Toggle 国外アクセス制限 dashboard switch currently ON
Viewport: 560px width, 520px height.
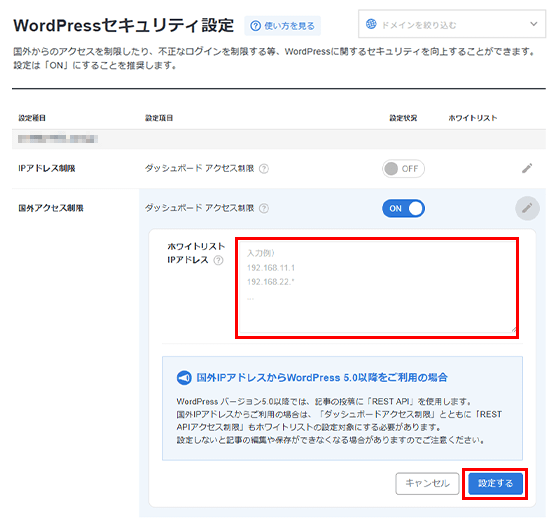tap(403, 208)
